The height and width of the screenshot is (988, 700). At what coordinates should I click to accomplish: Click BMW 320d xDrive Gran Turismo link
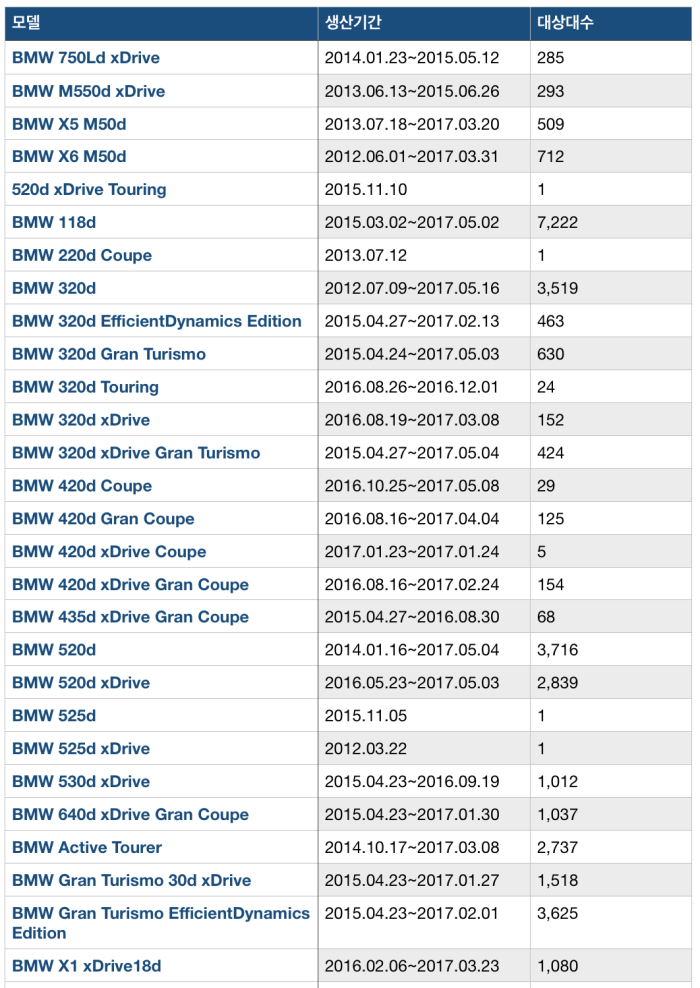click(136, 453)
